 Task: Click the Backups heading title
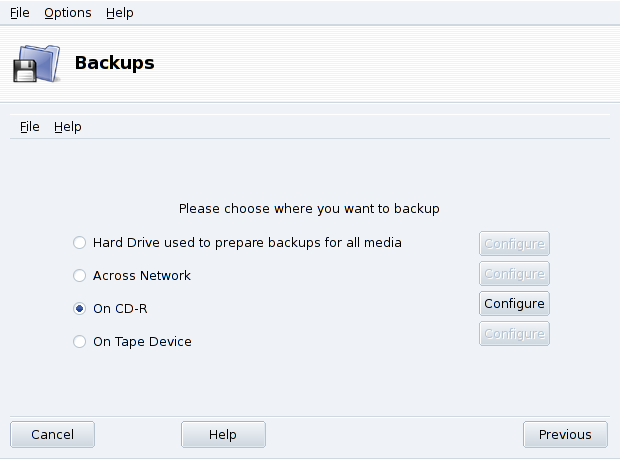tap(115, 63)
